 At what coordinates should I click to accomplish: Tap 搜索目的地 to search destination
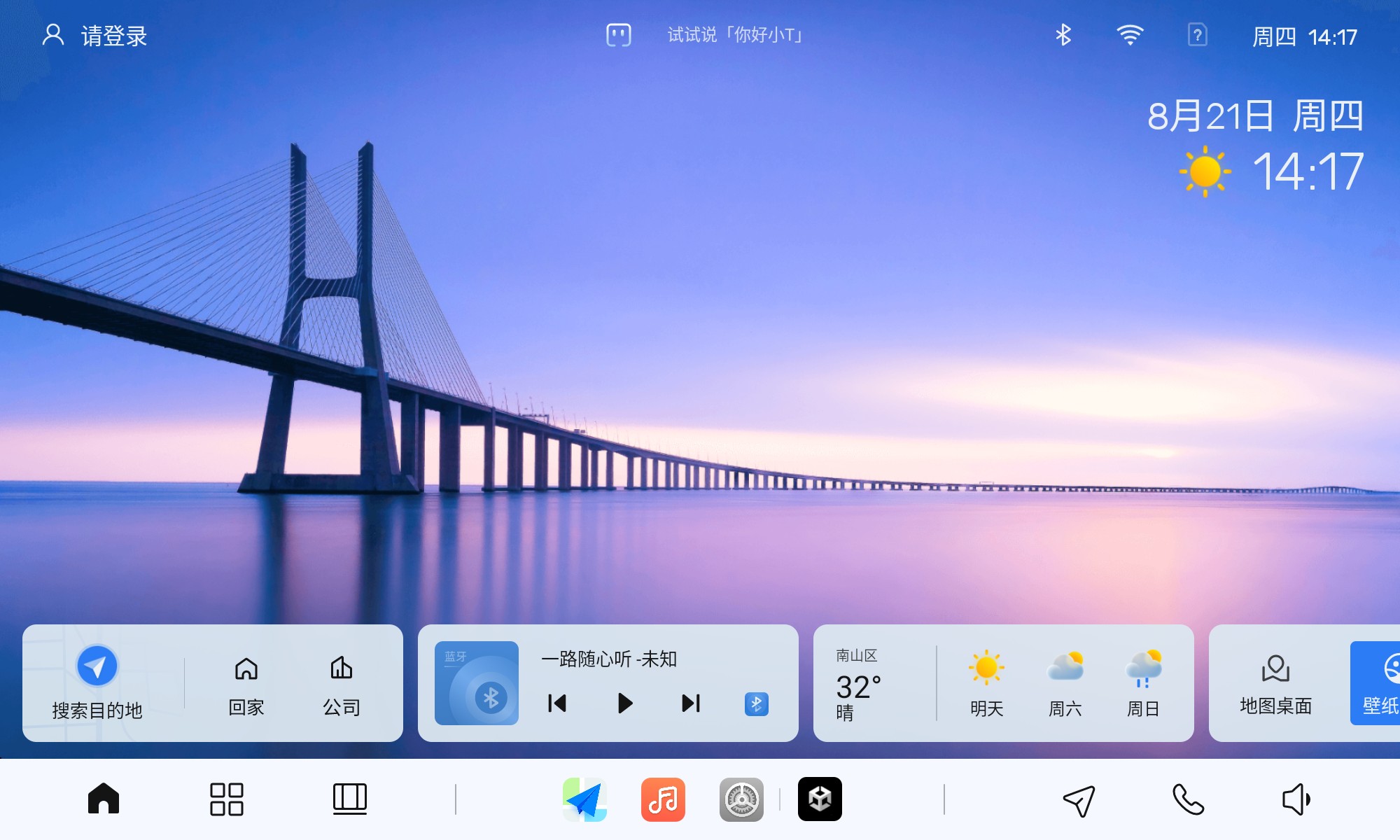pyautogui.click(x=97, y=682)
